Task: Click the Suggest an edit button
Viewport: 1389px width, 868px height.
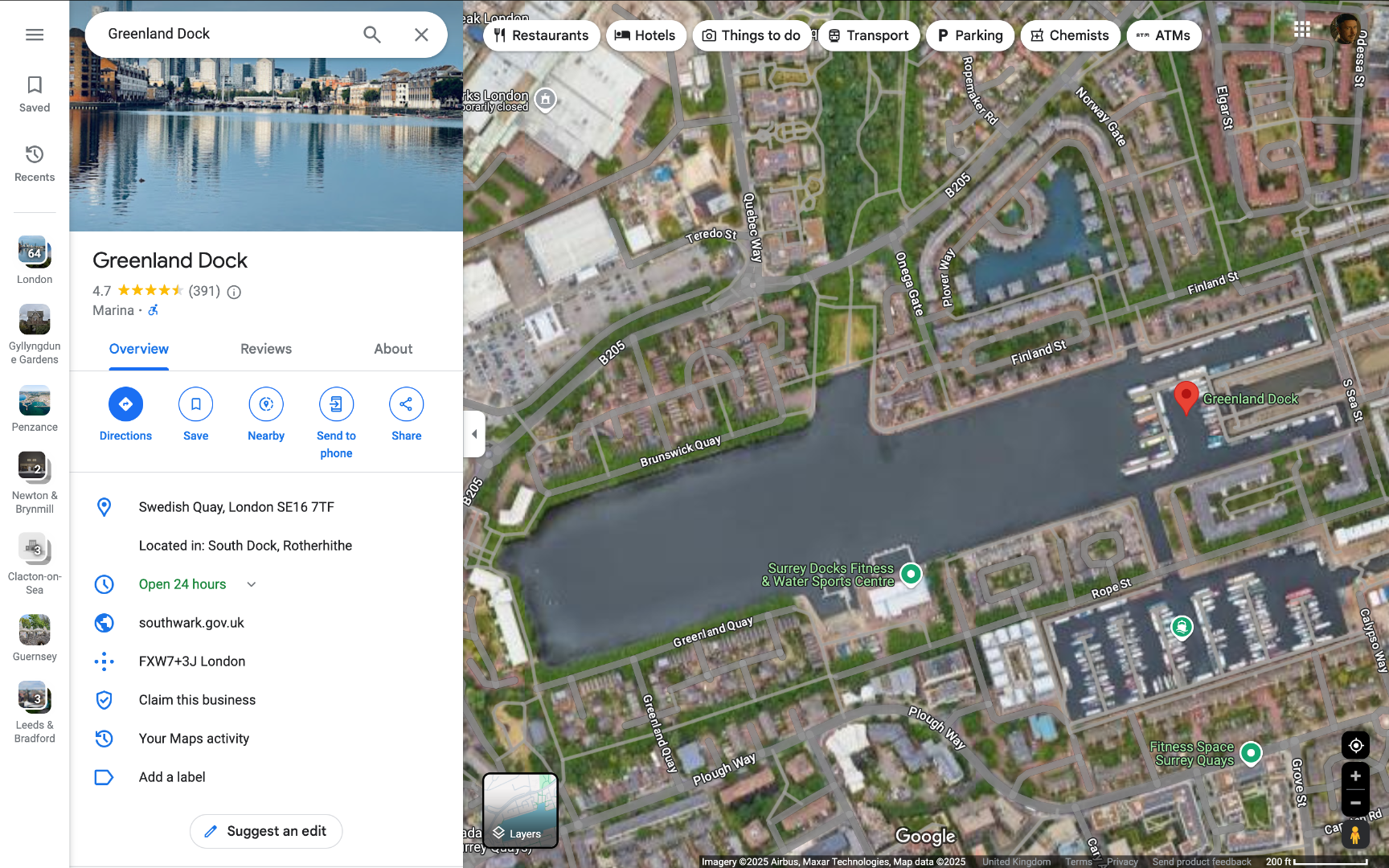Action: [x=266, y=831]
